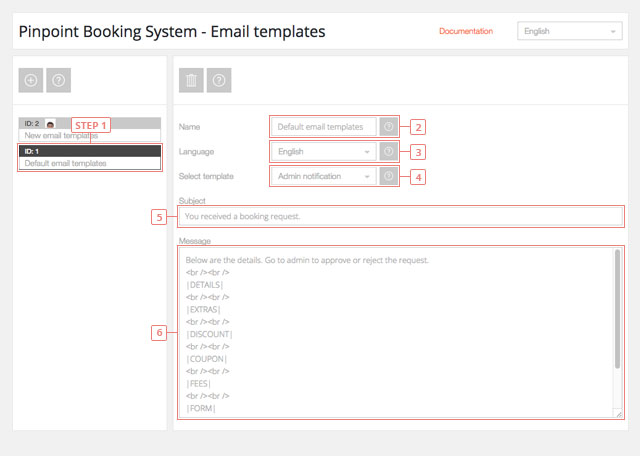Open help icon next to the trash button

point(219,80)
